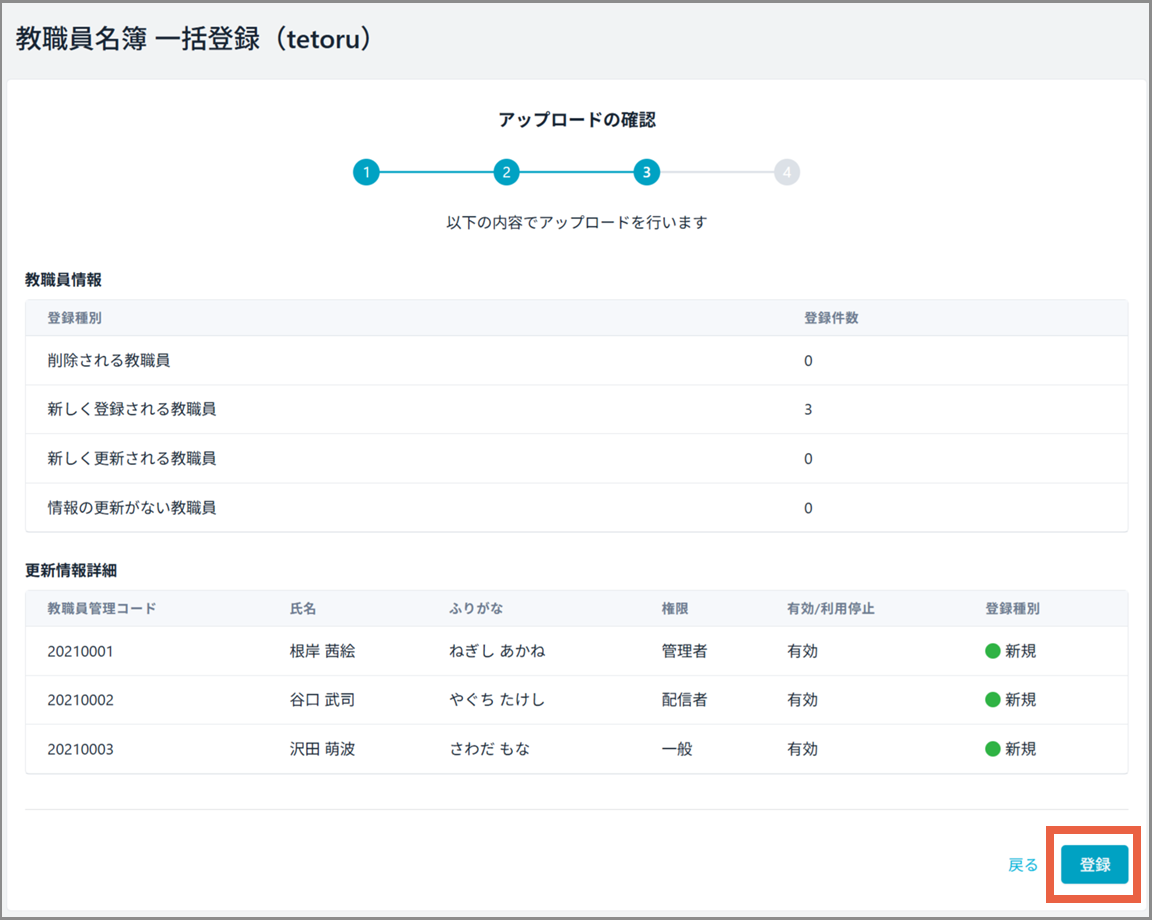Select greyed step 4 circle in progress indicator
This screenshot has width=1152, height=920.
787,173
